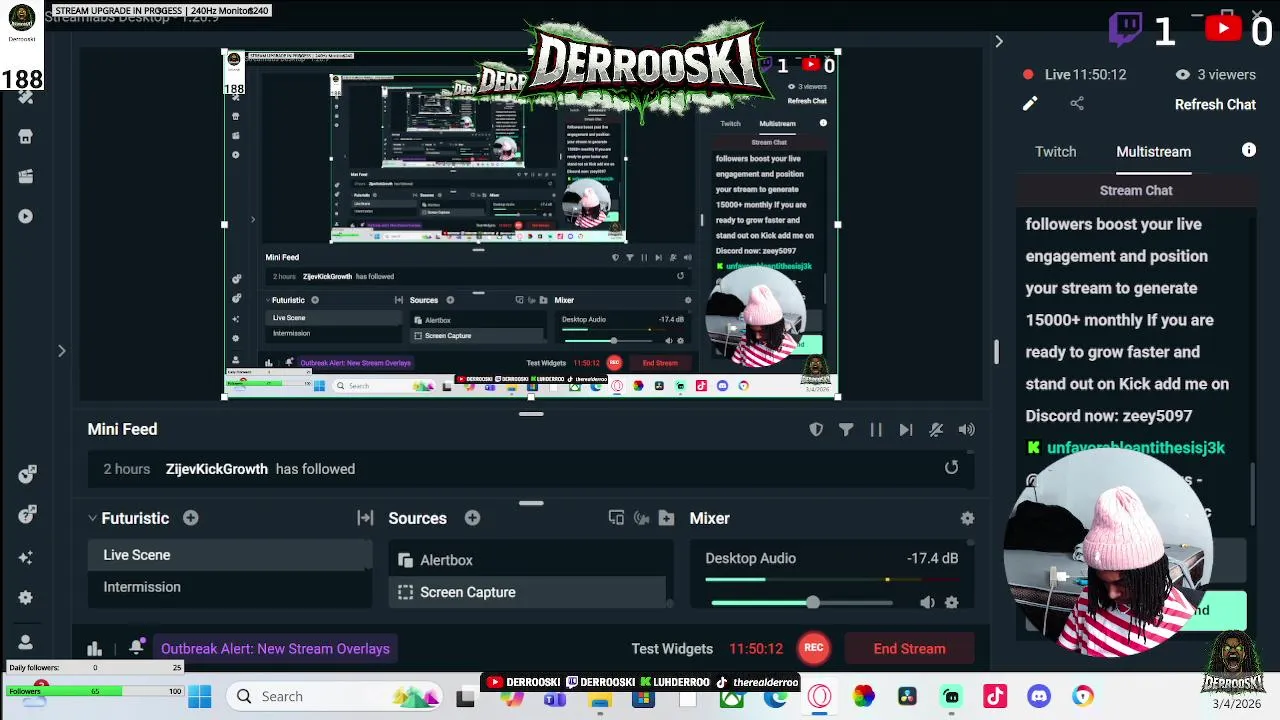Click unfavorableantithesisj3k chat username
Viewport: 1280px width, 720px height.
[x=1135, y=448]
